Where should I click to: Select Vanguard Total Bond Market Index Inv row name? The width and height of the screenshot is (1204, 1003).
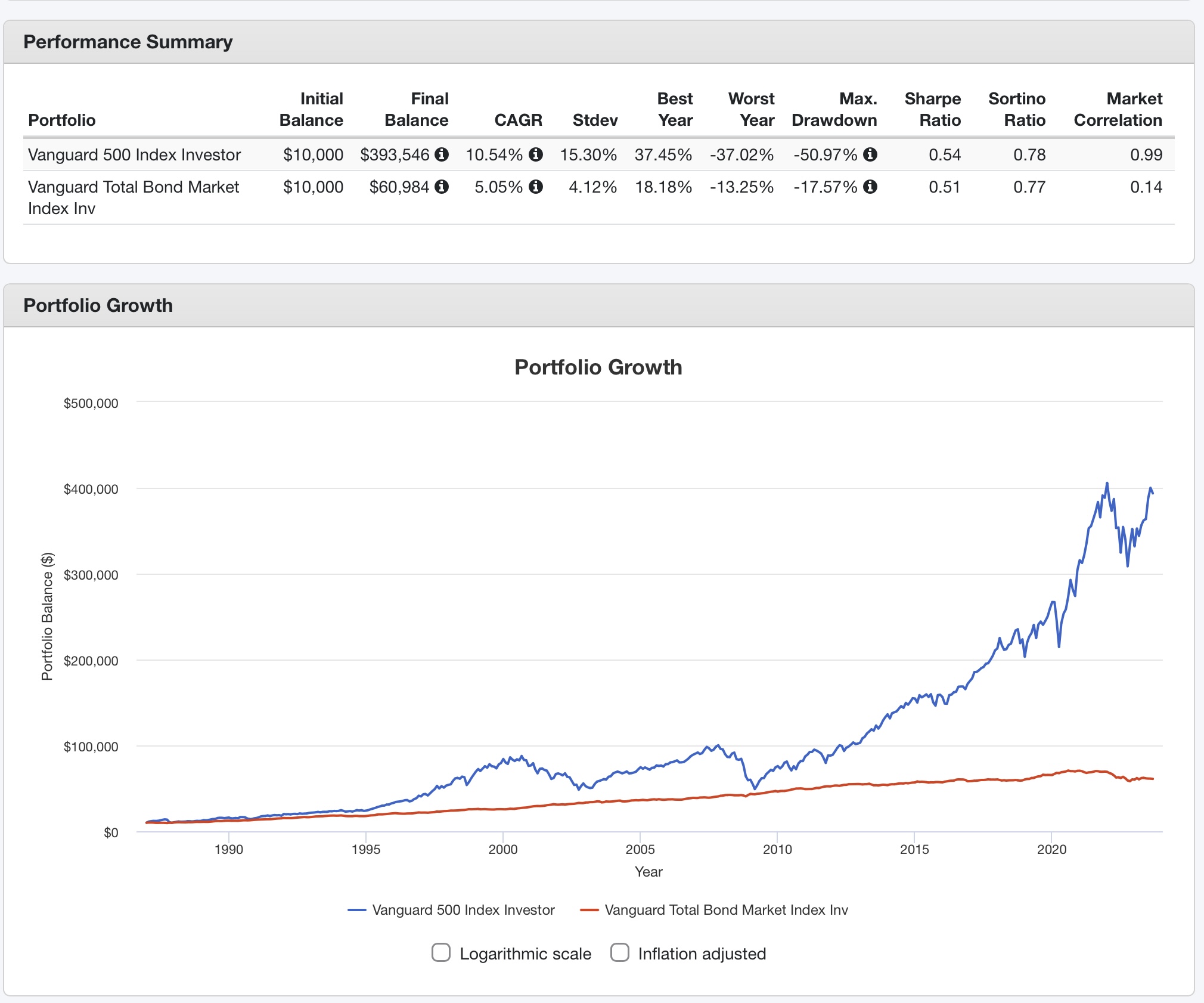(x=134, y=197)
